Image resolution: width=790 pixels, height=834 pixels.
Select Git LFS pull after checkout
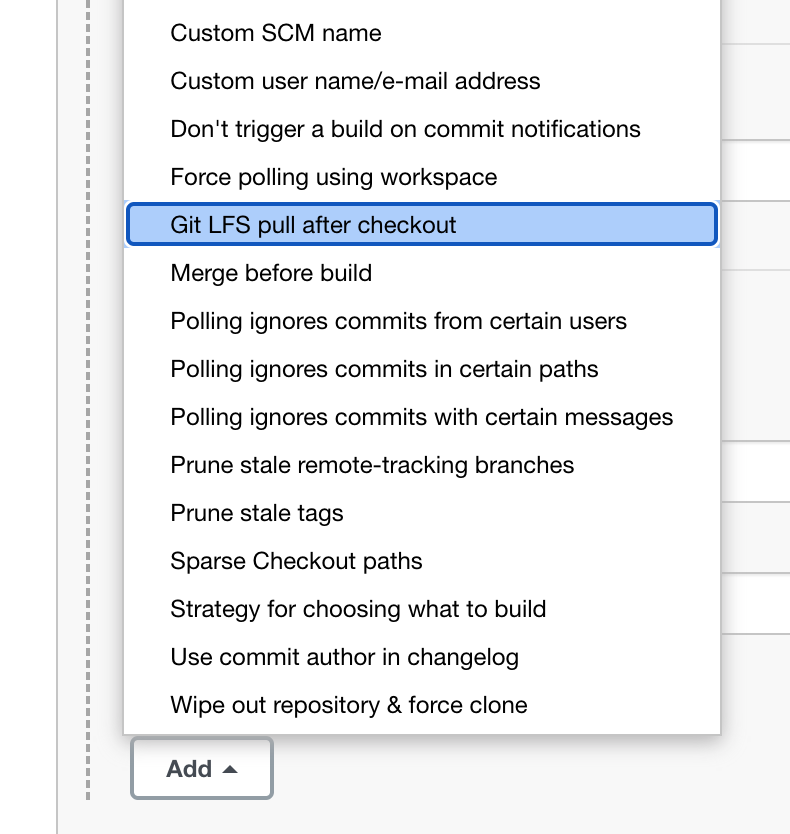(422, 224)
